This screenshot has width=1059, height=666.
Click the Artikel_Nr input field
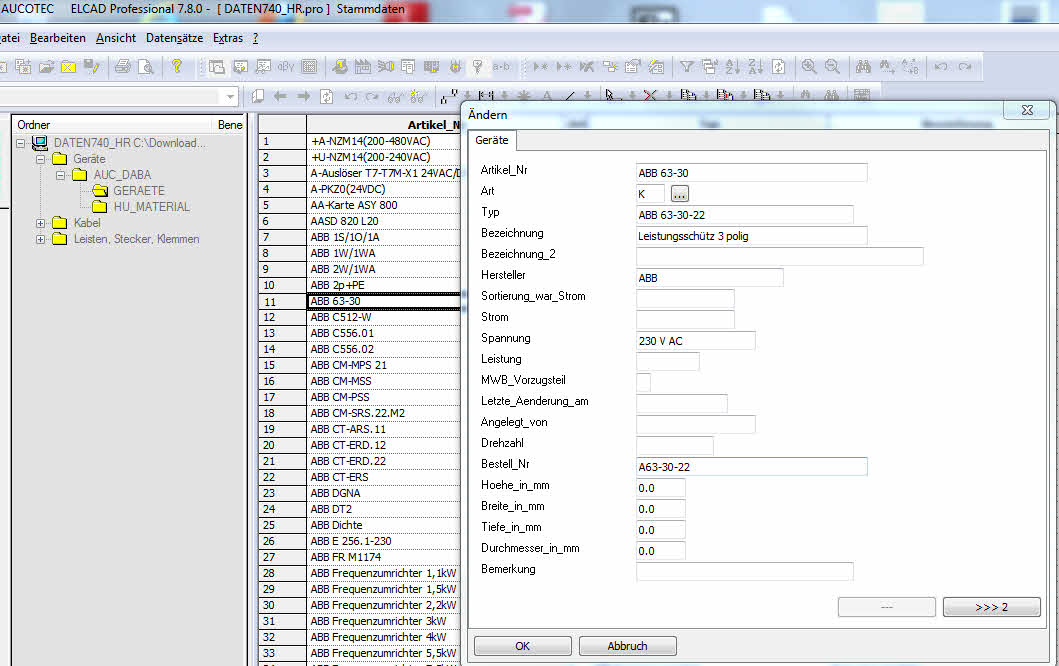pyautogui.click(x=751, y=173)
